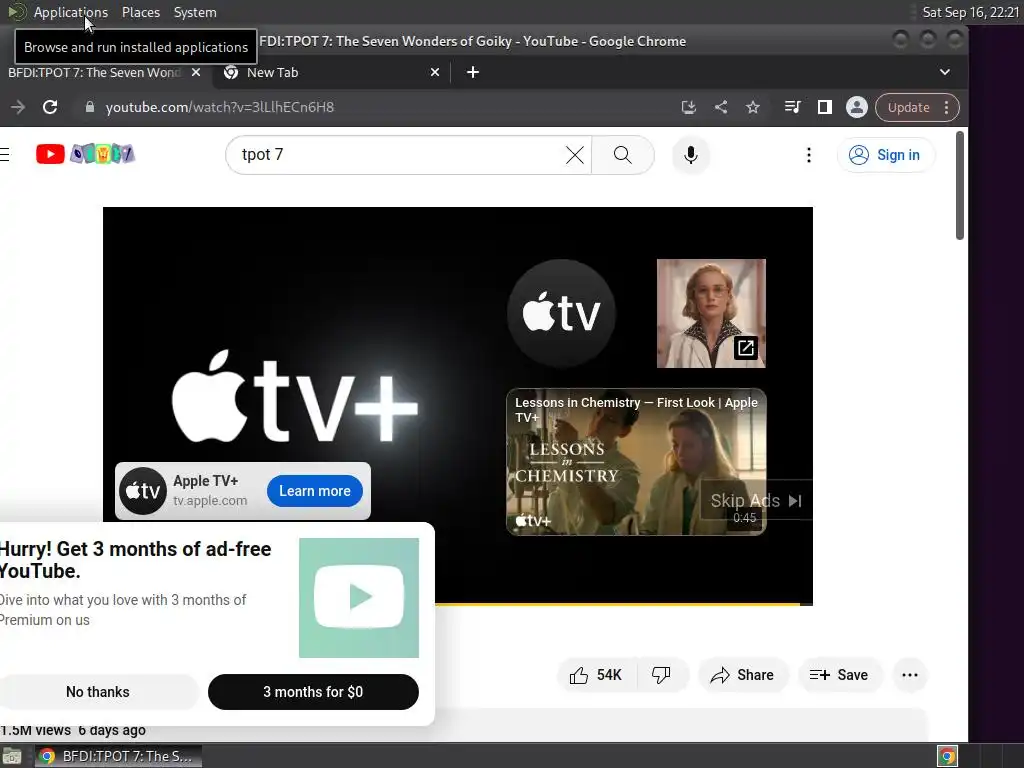Clear the search box text
1024x768 pixels.
point(575,155)
